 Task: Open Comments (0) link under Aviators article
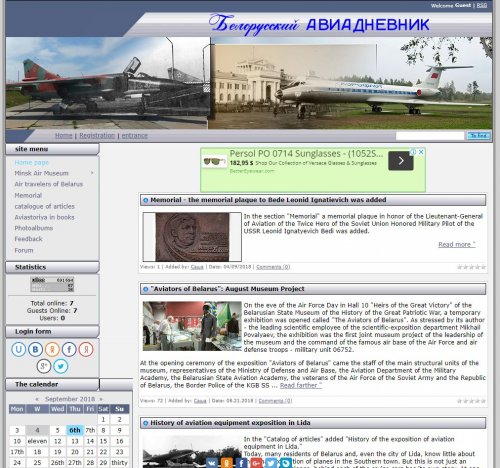pos(275,401)
